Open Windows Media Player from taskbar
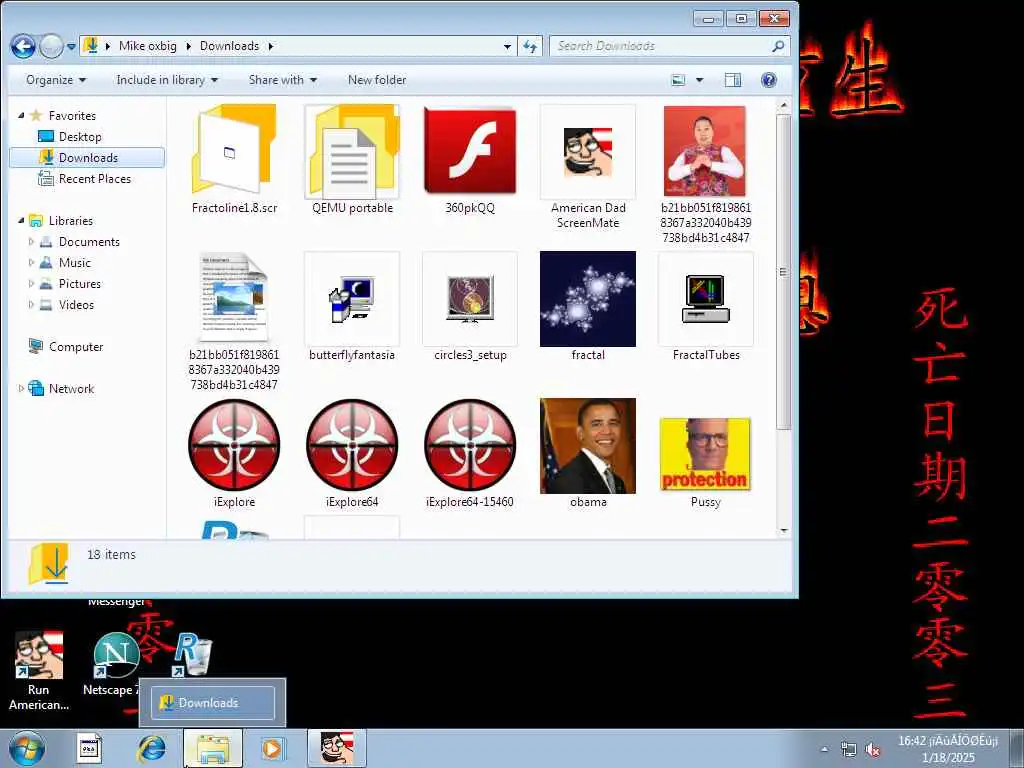Image resolution: width=1024 pixels, height=768 pixels. click(x=272, y=748)
